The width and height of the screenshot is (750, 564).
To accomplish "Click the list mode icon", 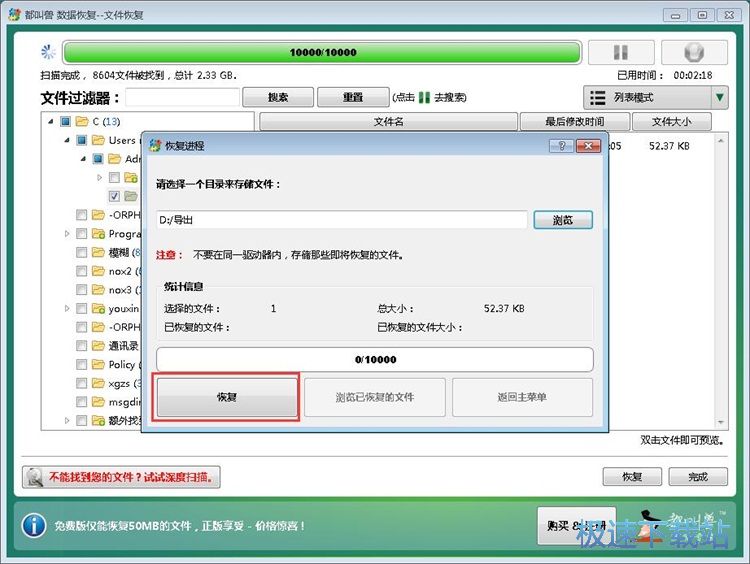I will (597, 98).
